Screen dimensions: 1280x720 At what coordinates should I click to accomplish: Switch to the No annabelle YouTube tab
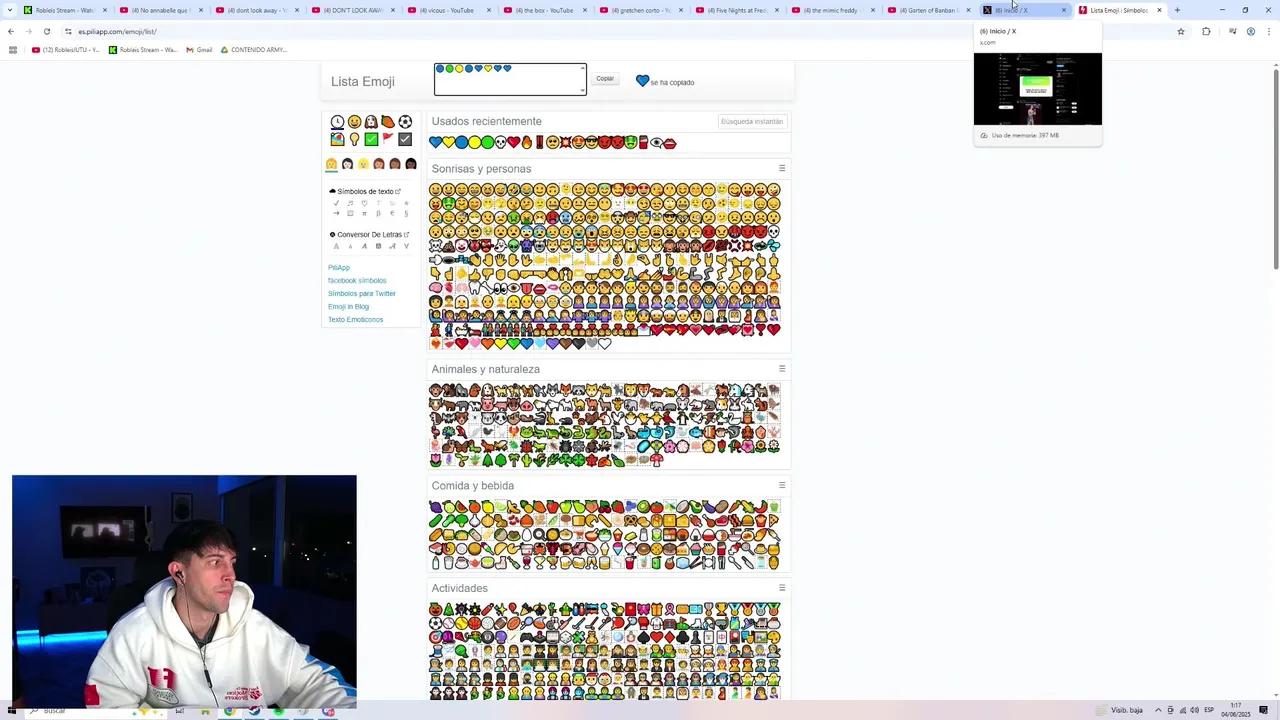tap(160, 10)
